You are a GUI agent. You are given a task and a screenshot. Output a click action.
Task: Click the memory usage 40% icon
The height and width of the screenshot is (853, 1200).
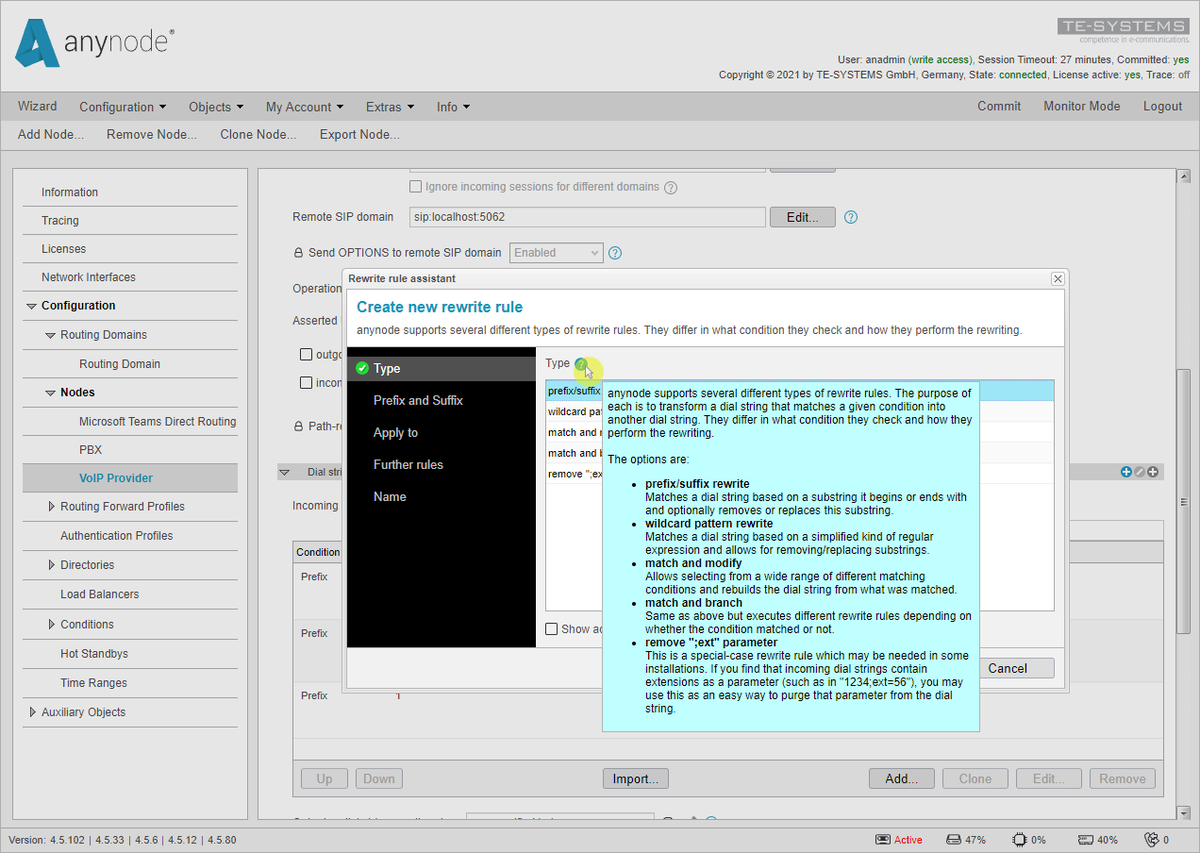(1085, 840)
